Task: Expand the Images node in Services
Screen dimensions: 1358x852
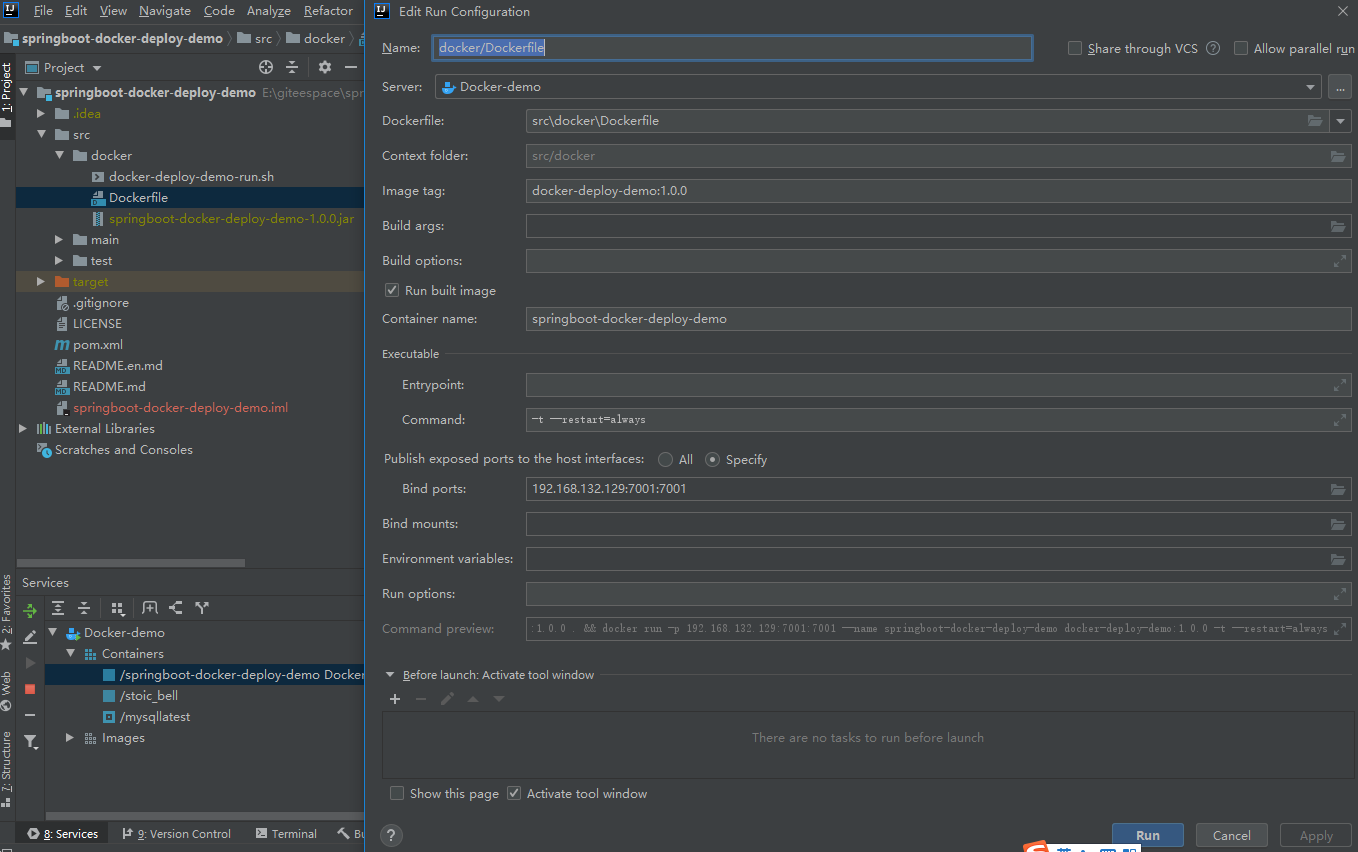Action: pyautogui.click(x=70, y=738)
